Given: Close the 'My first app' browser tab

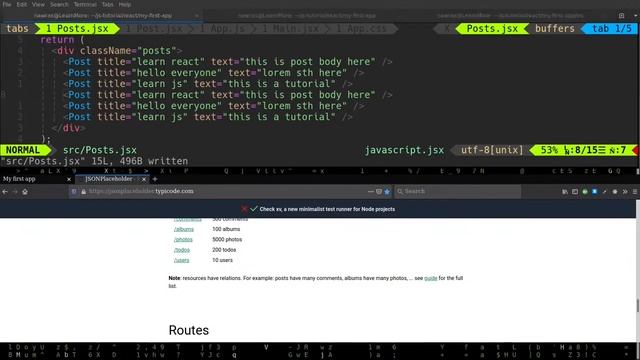Looking at the screenshot, I should coord(69,179).
